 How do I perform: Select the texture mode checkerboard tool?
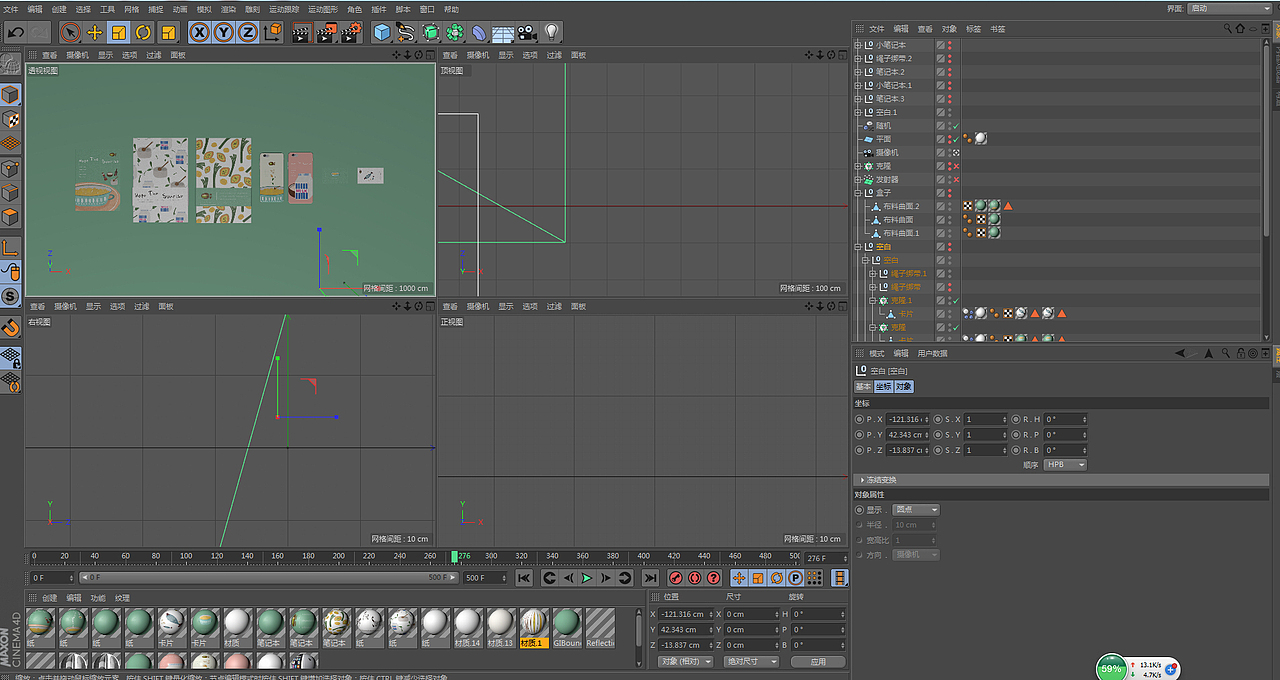coord(10,118)
